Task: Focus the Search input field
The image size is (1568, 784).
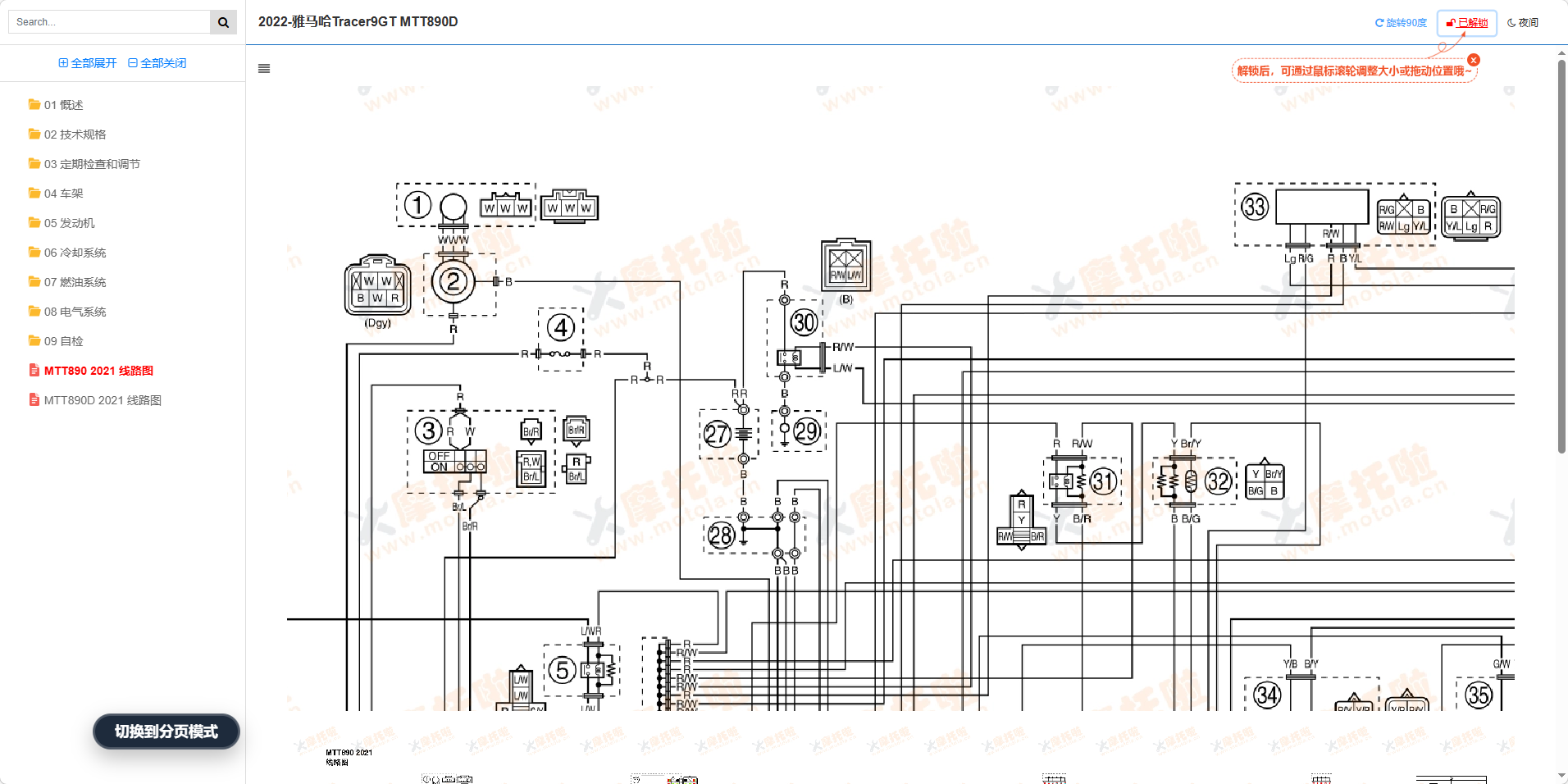Action: 109,22
